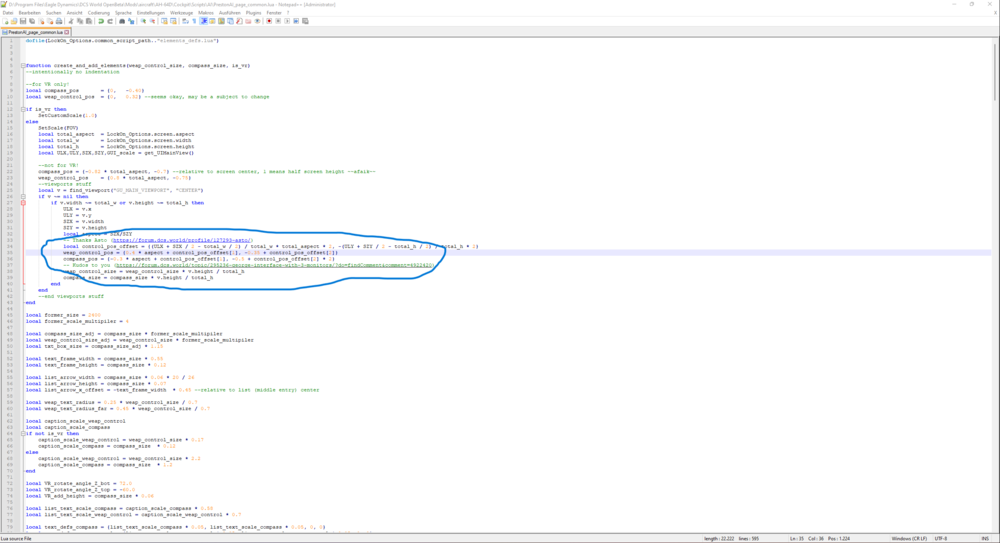The height and width of the screenshot is (543, 1000).
Task: Toggle Show All Characters pilcrow icon
Action: (195, 21)
